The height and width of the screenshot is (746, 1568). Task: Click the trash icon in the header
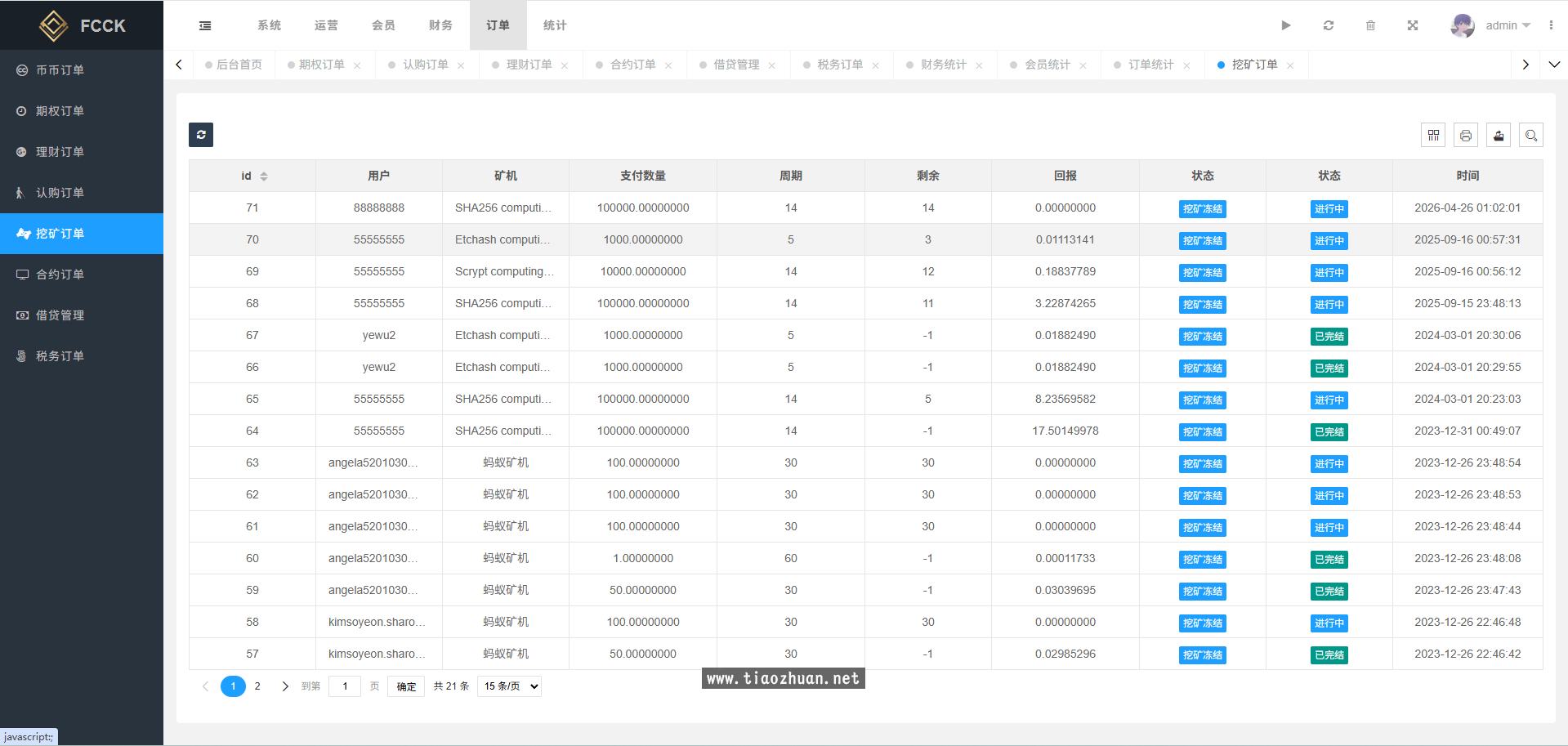pyautogui.click(x=1370, y=25)
